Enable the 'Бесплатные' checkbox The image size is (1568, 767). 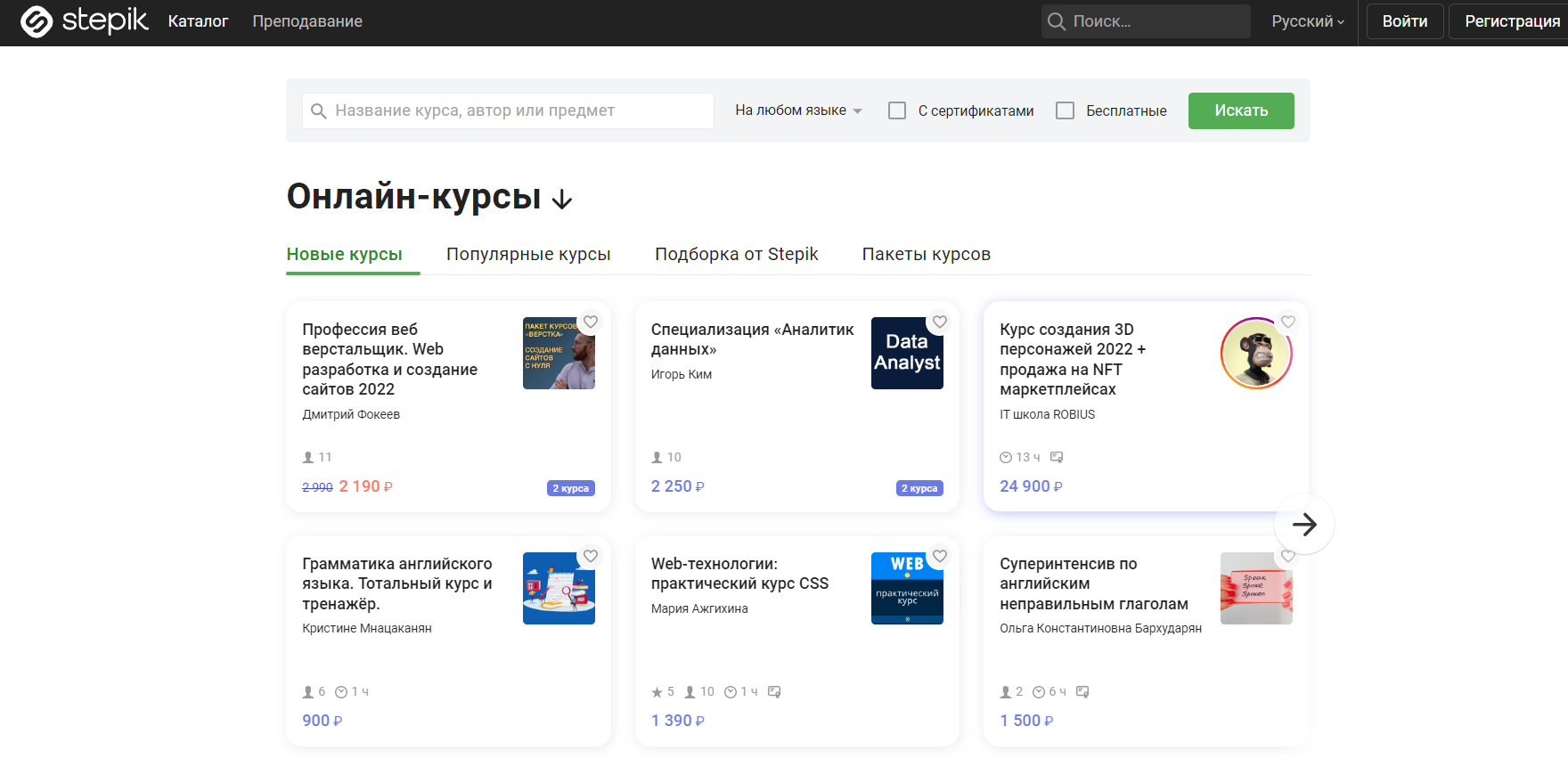pyautogui.click(x=1065, y=110)
